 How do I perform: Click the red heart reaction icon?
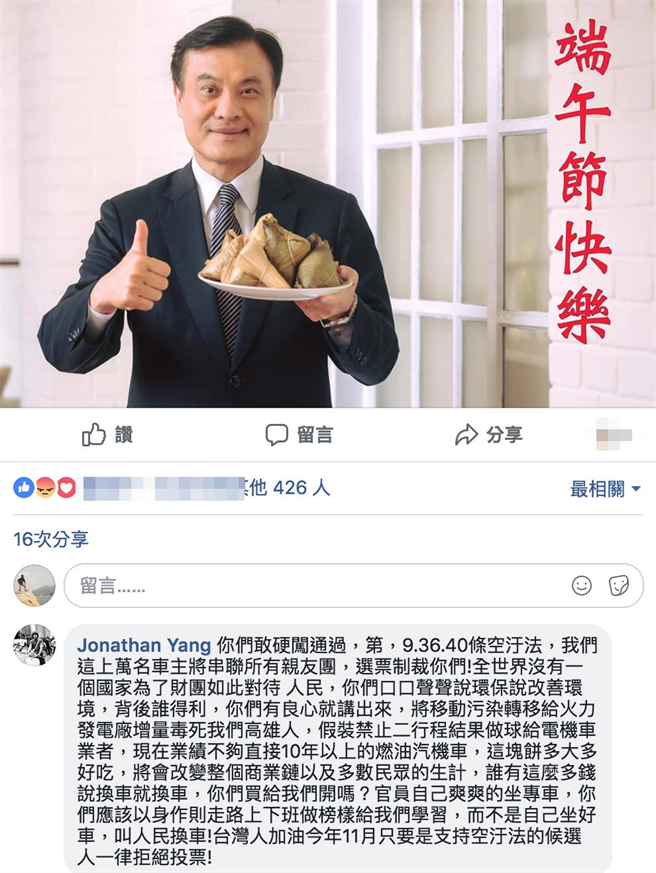pos(66,488)
